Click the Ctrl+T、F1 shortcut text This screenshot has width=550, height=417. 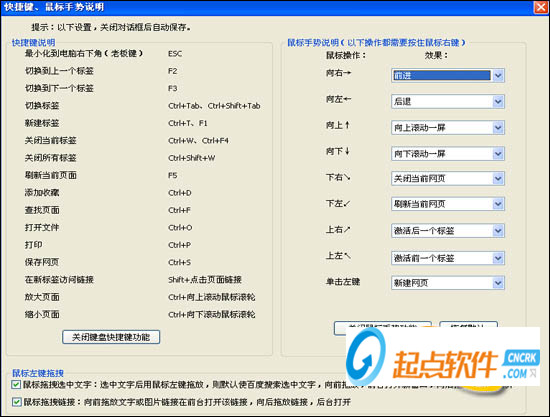point(188,123)
